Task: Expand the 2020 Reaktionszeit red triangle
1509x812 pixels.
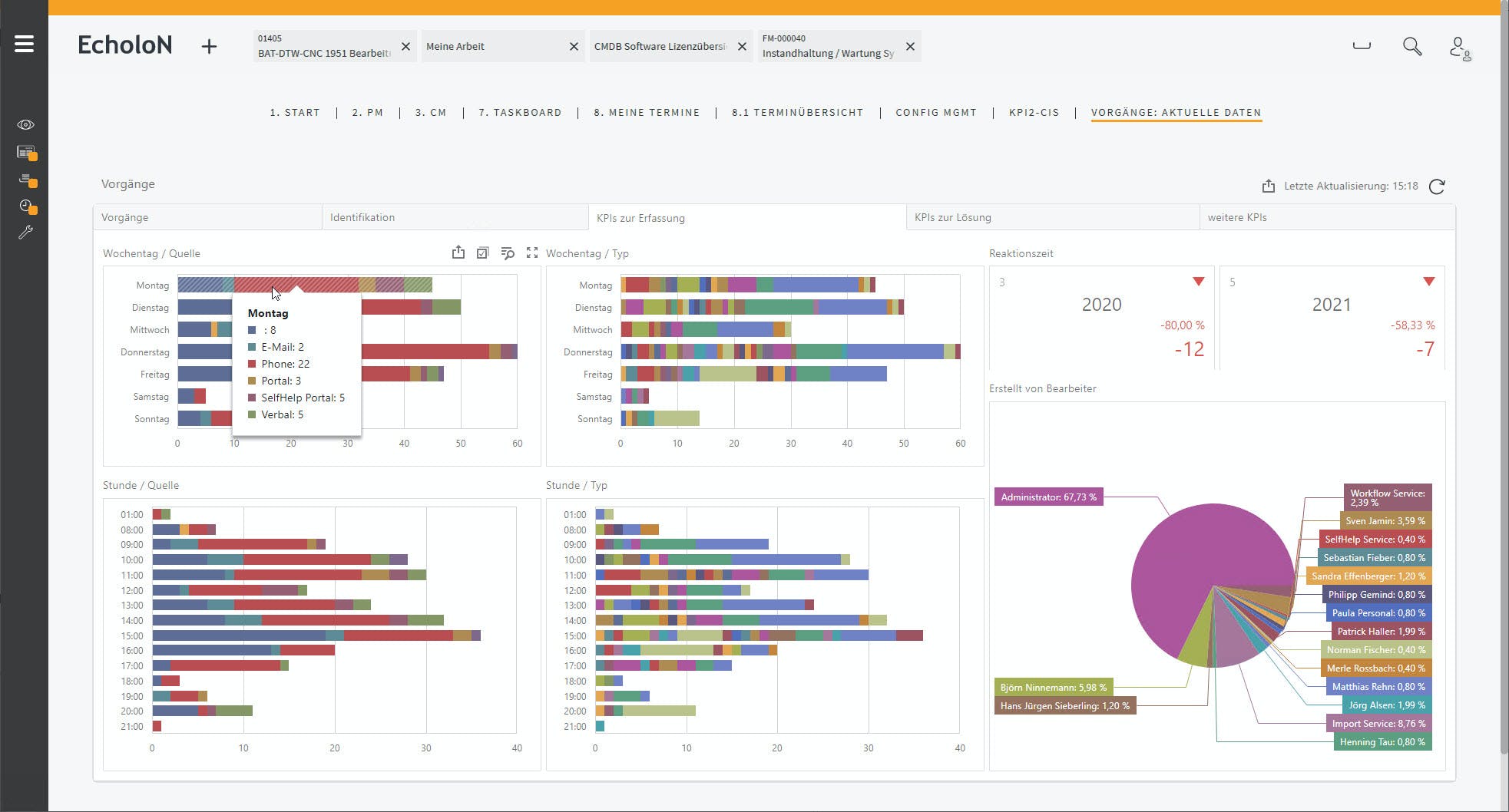Action: coord(1198,282)
